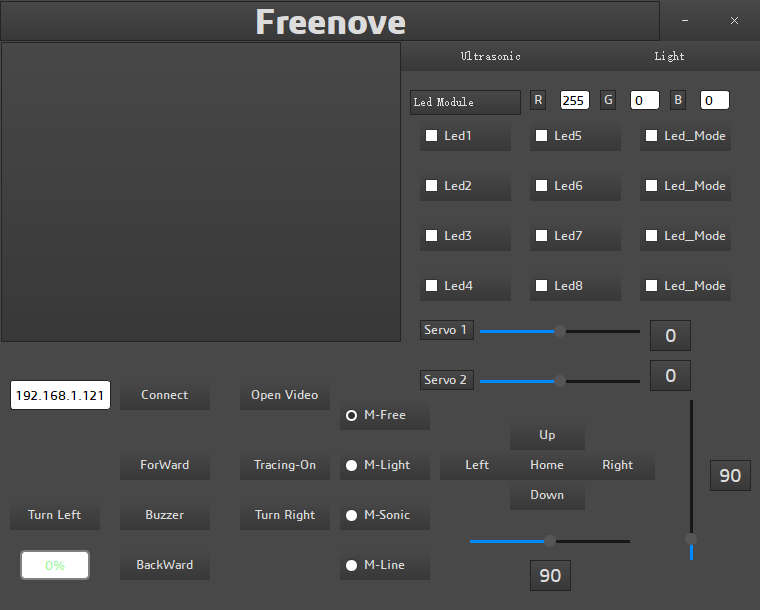Click the Left servo button

pos(477,465)
